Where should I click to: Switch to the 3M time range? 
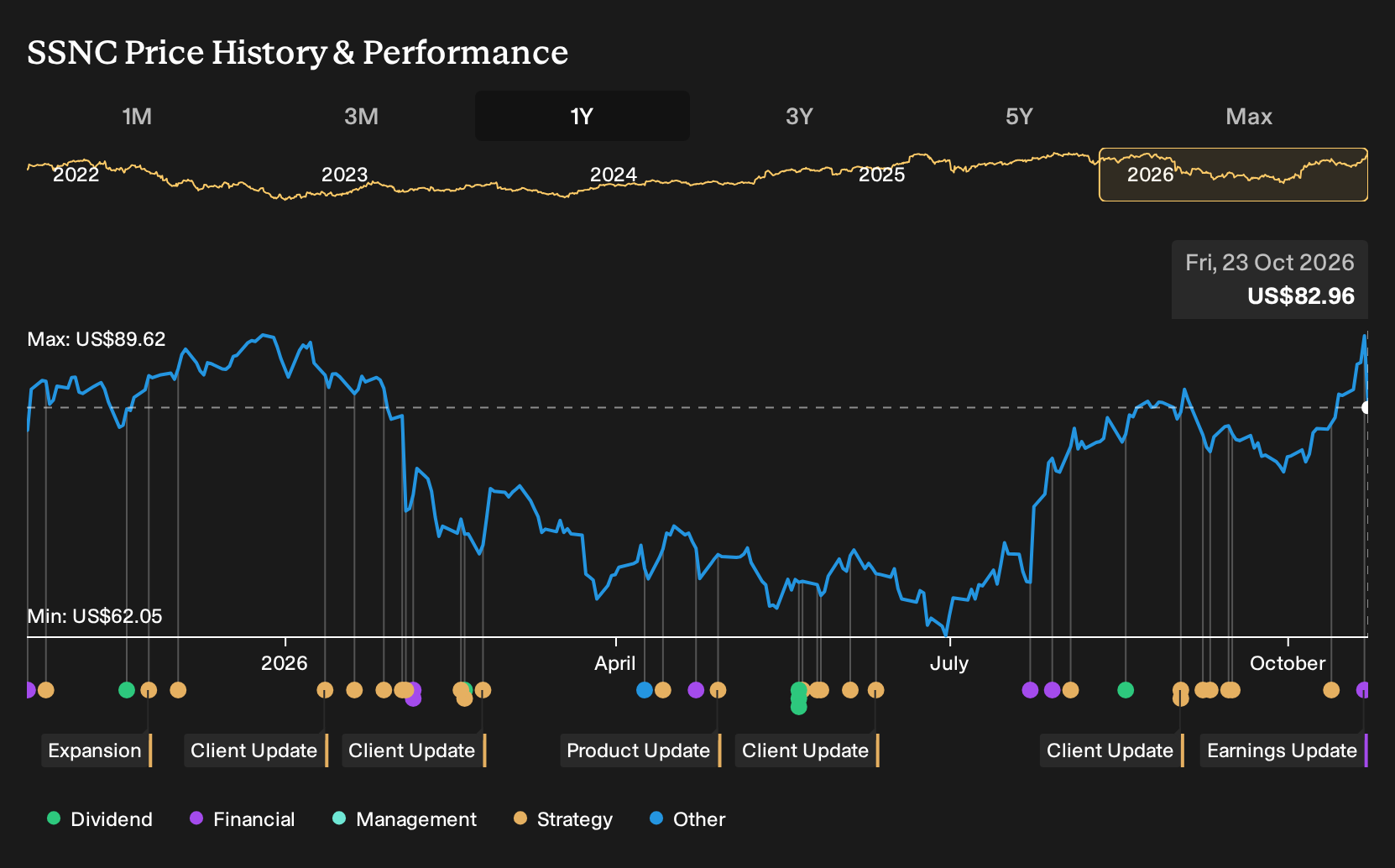(361, 116)
